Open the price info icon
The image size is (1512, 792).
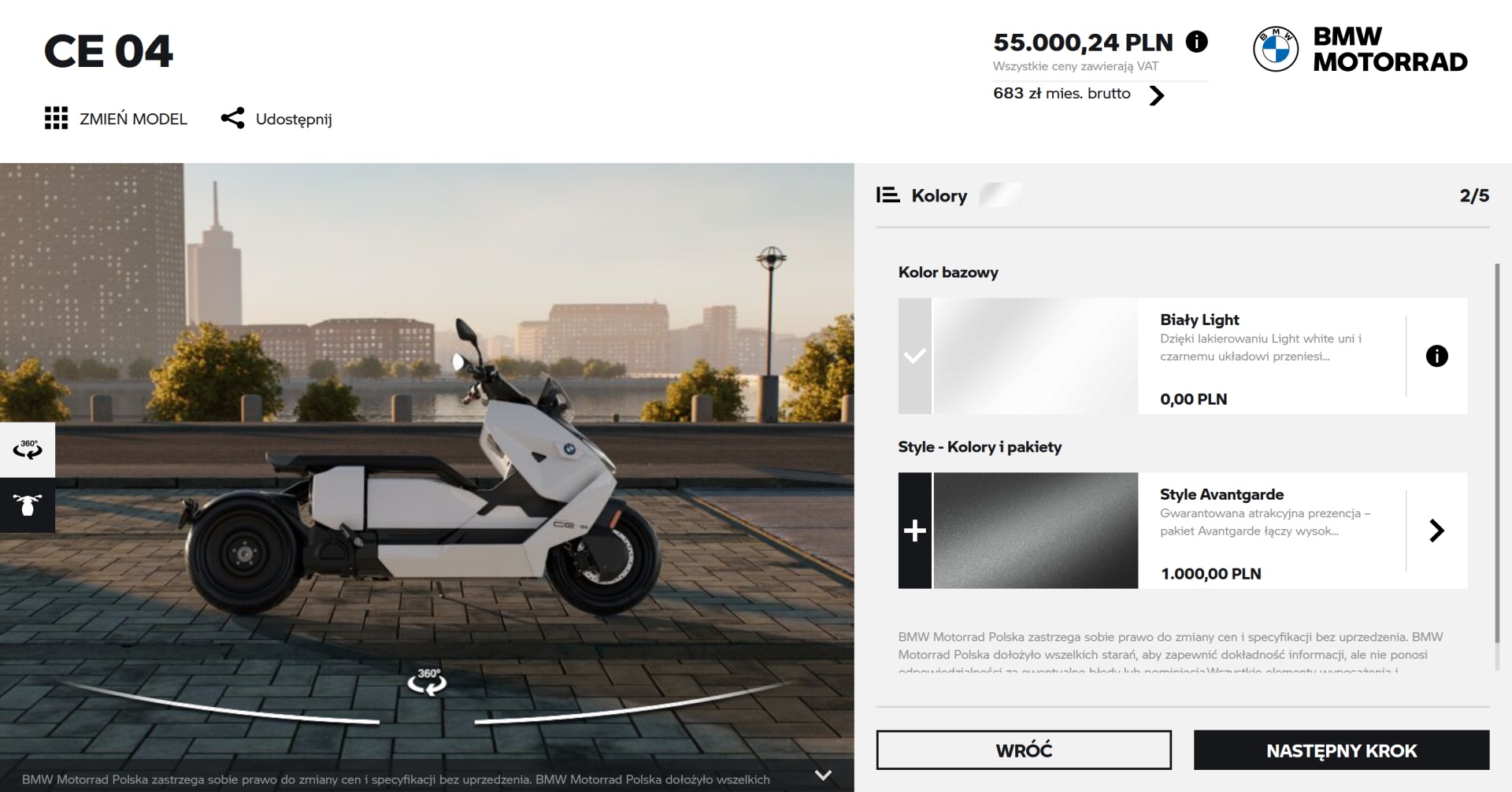click(x=1196, y=42)
